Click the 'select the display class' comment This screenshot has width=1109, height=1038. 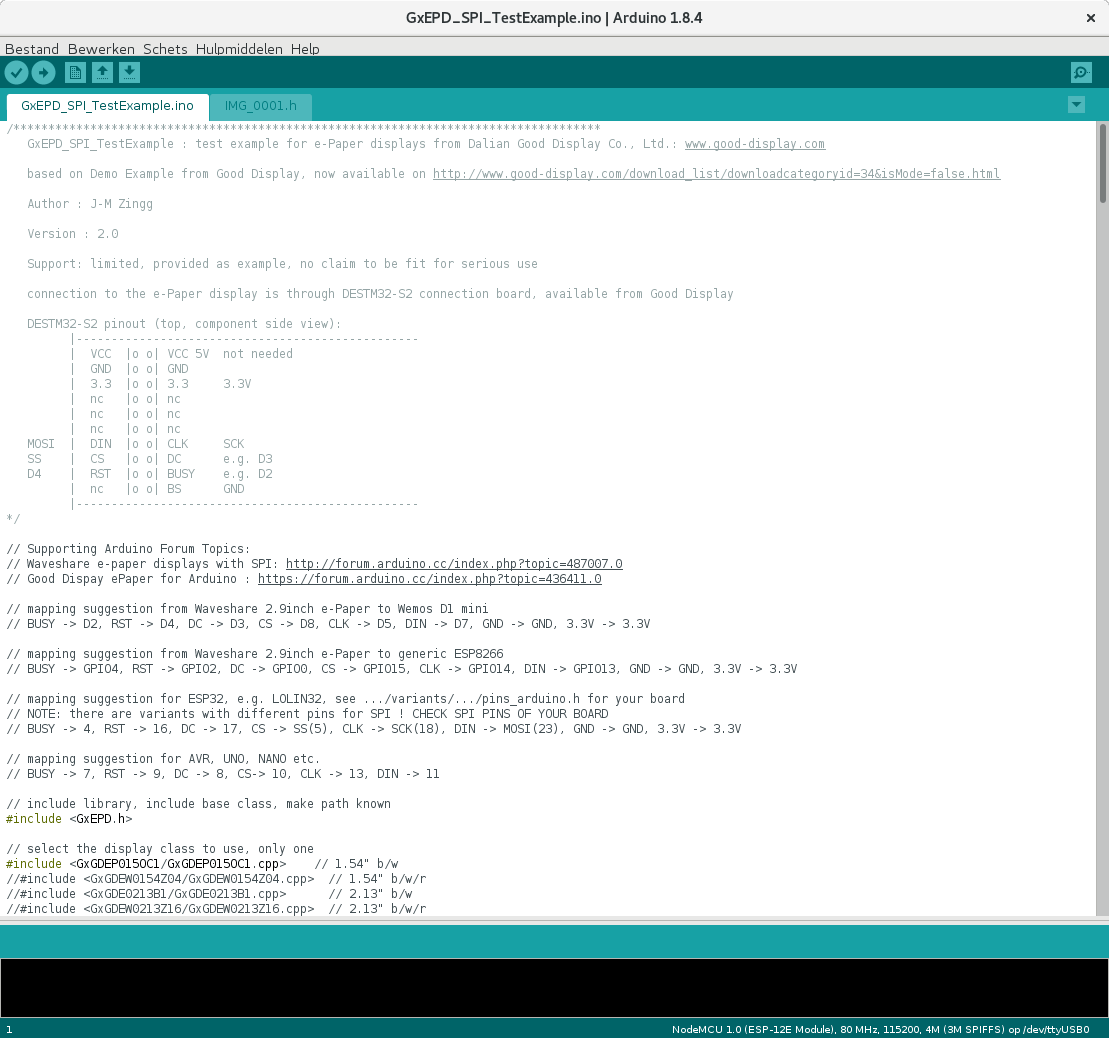[160, 849]
